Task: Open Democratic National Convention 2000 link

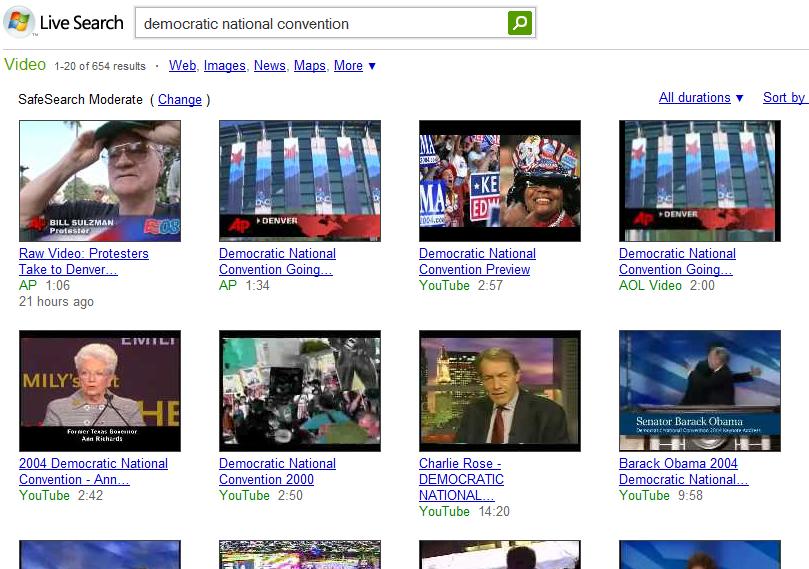Action: (277, 471)
